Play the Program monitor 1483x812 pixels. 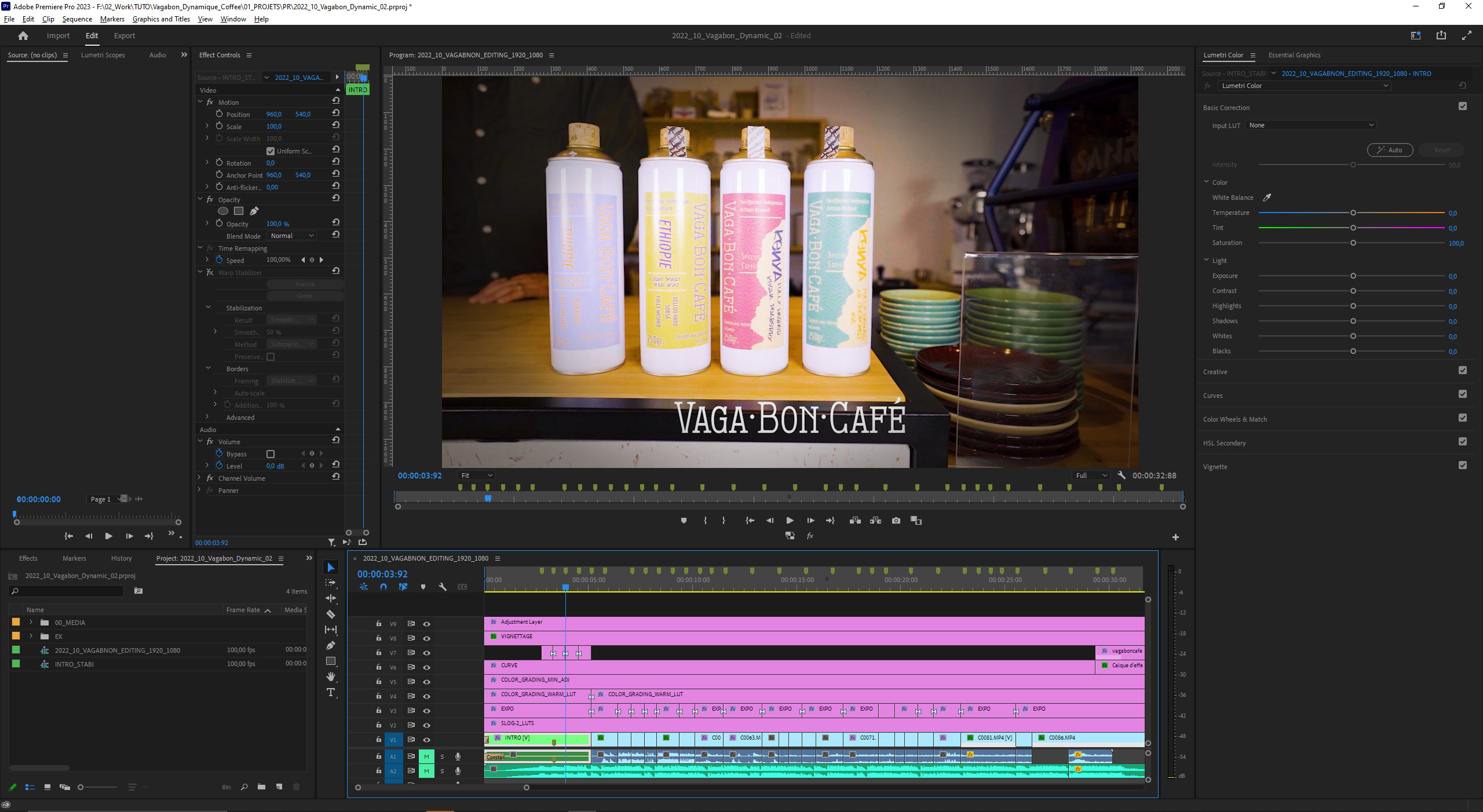point(790,521)
